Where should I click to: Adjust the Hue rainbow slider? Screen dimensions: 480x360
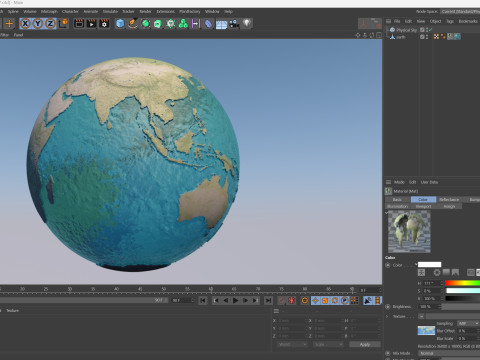pyautogui.click(x=462, y=283)
